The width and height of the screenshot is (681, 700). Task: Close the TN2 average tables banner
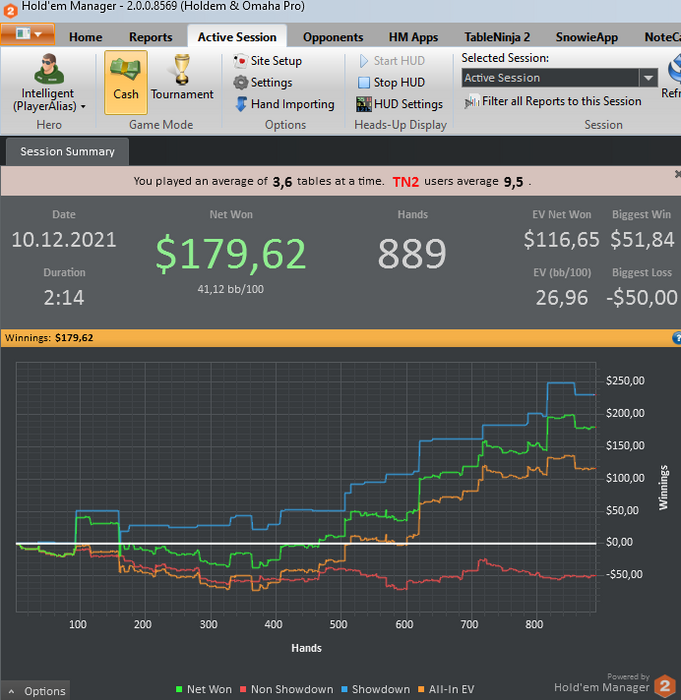coord(677,175)
